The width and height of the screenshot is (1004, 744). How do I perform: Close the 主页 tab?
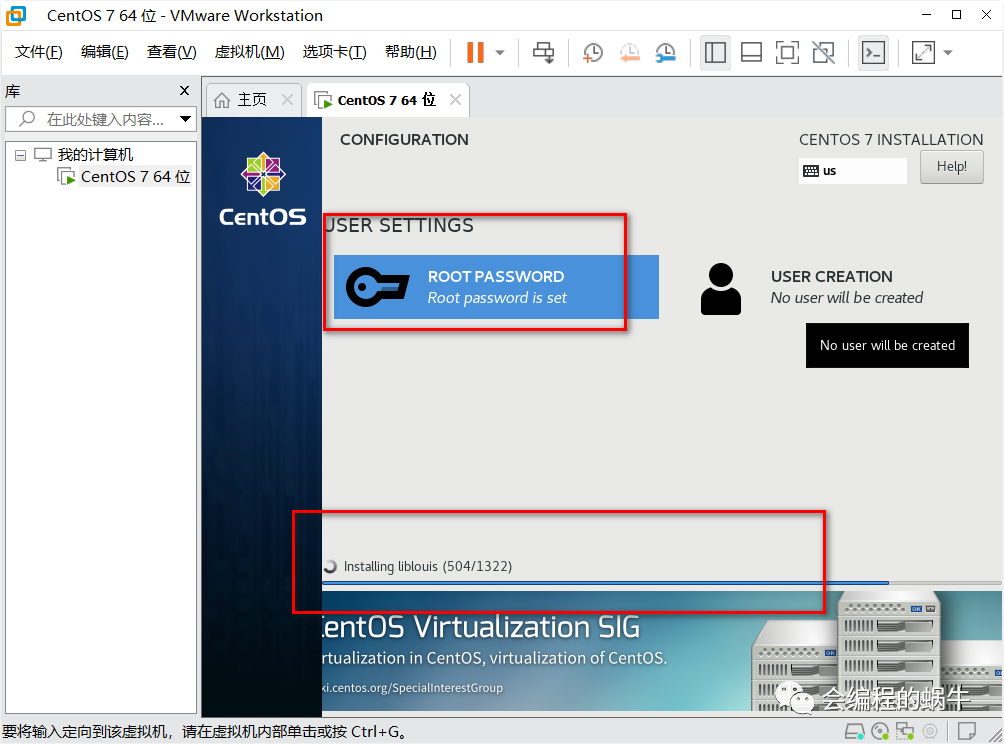pos(287,100)
